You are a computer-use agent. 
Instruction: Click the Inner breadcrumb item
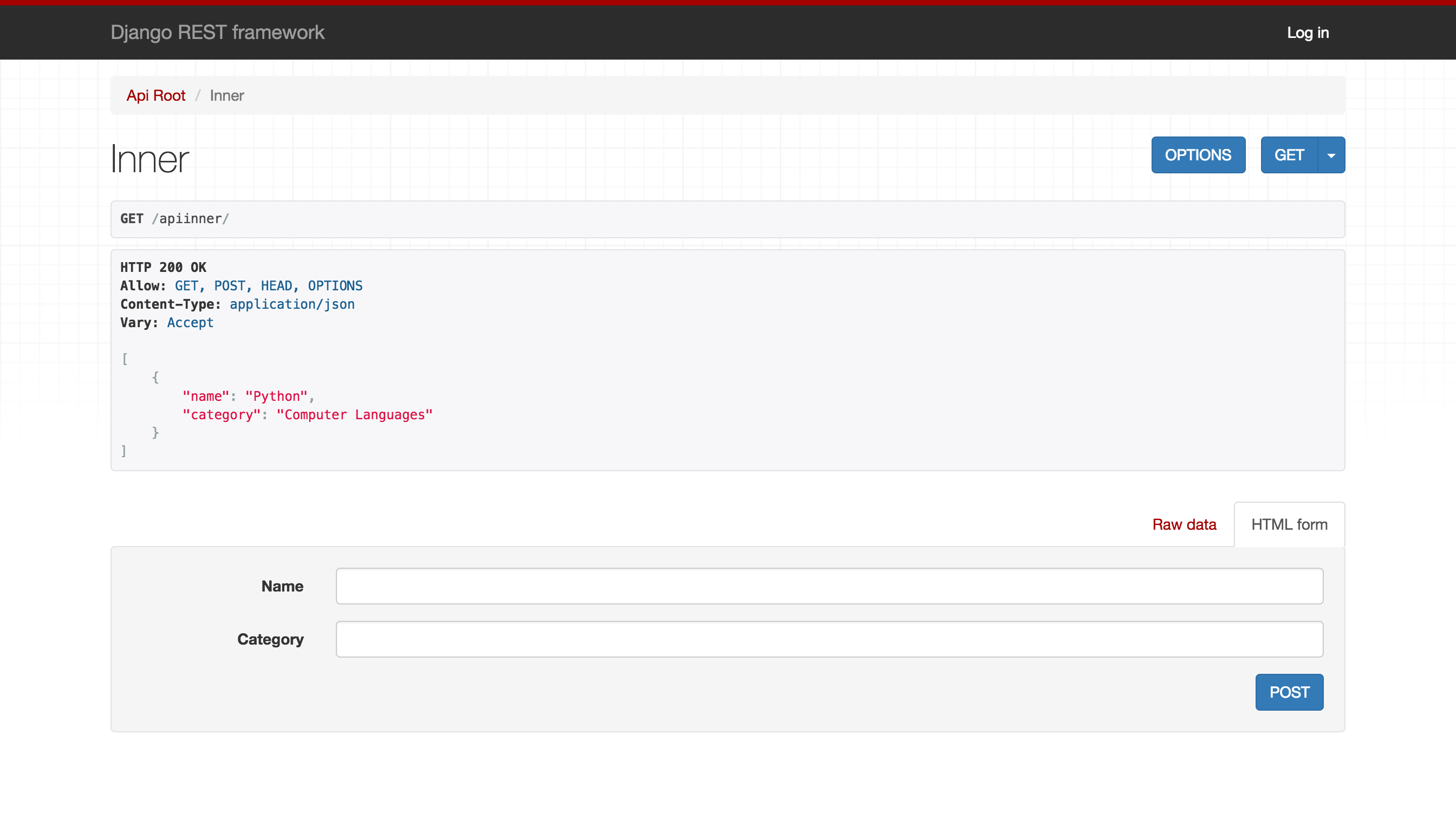pyautogui.click(x=226, y=95)
